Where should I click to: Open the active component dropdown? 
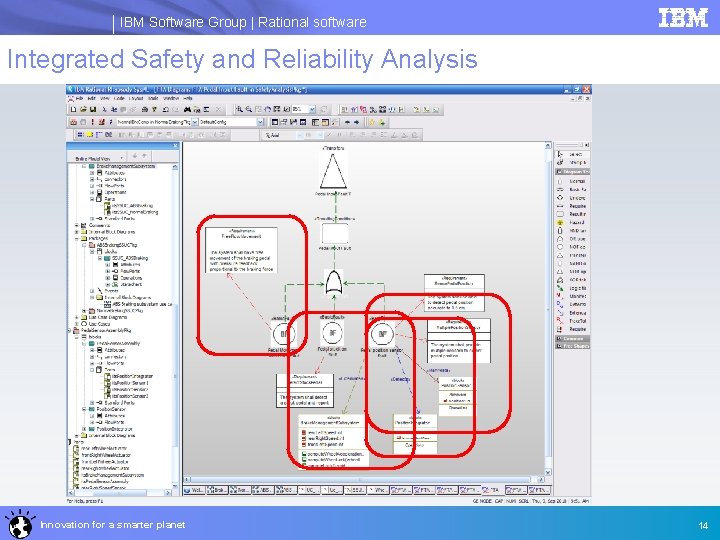tap(195, 122)
